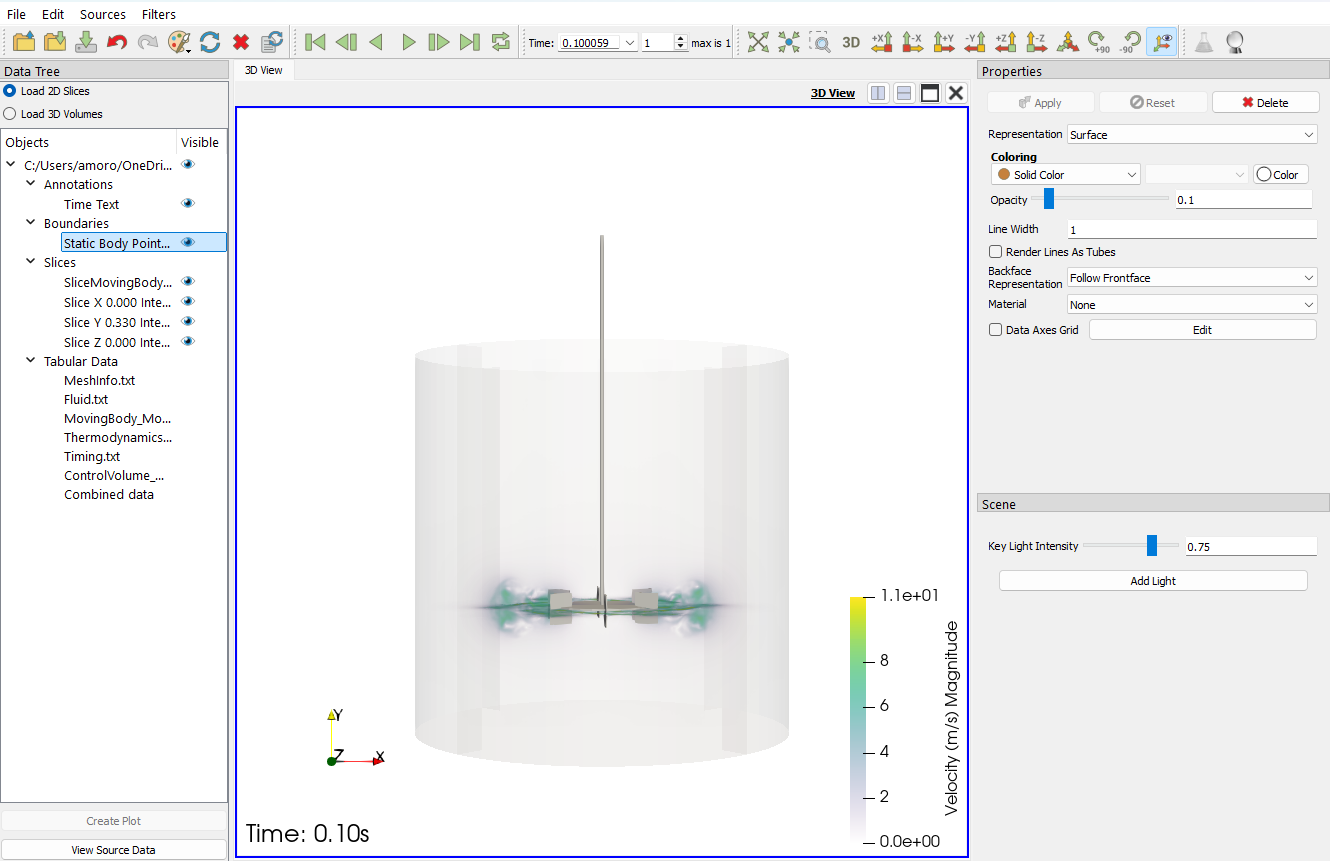Collapse the Slices tree group
This screenshot has width=1330, height=861.
coord(31,263)
